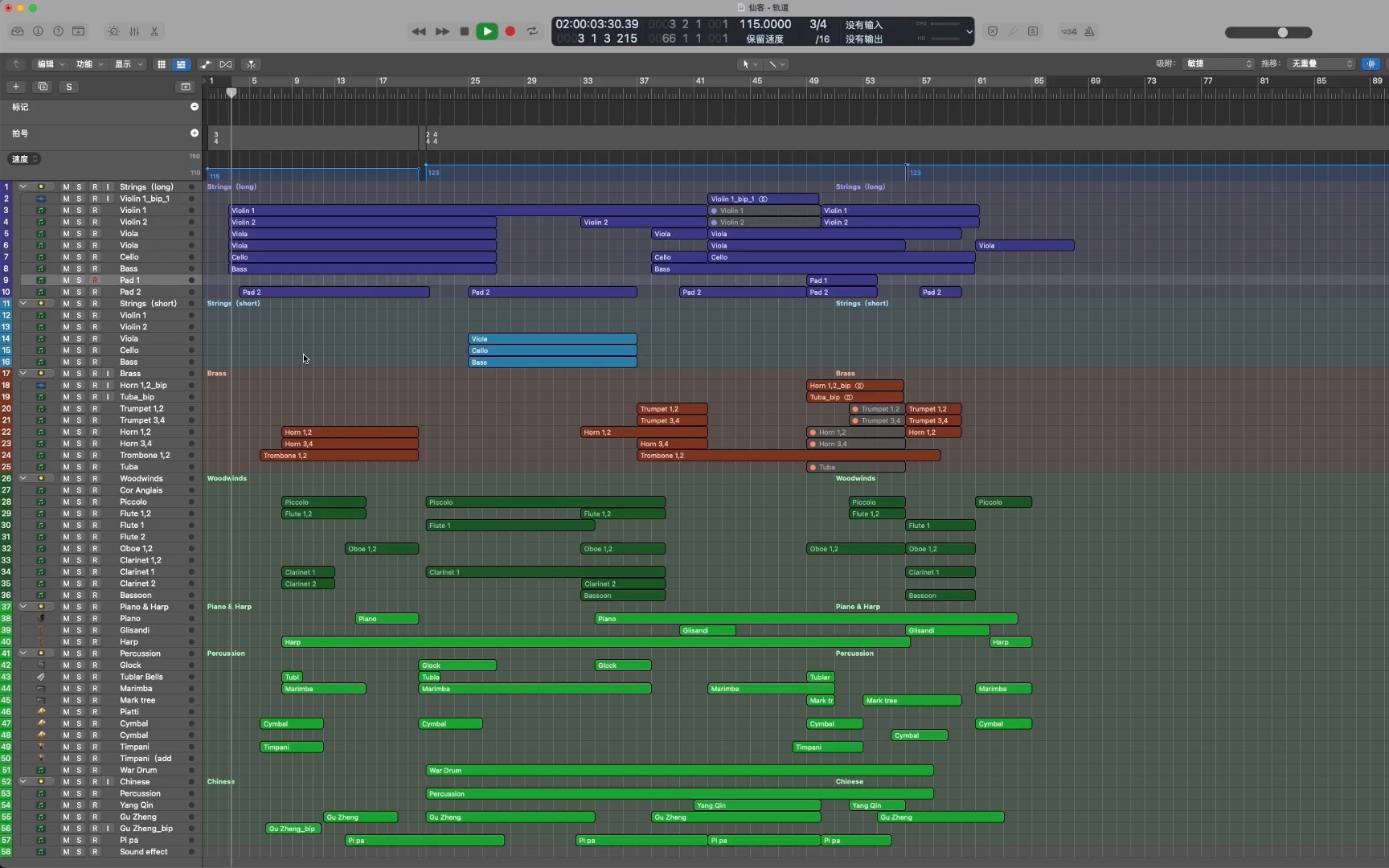Select the Trombone 1,2 track header
Image resolution: width=1389 pixels, height=868 pixels.
[100, 455]
